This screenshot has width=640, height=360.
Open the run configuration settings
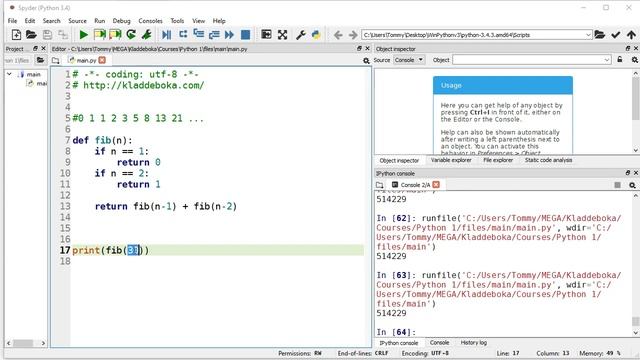click(147, 35)
